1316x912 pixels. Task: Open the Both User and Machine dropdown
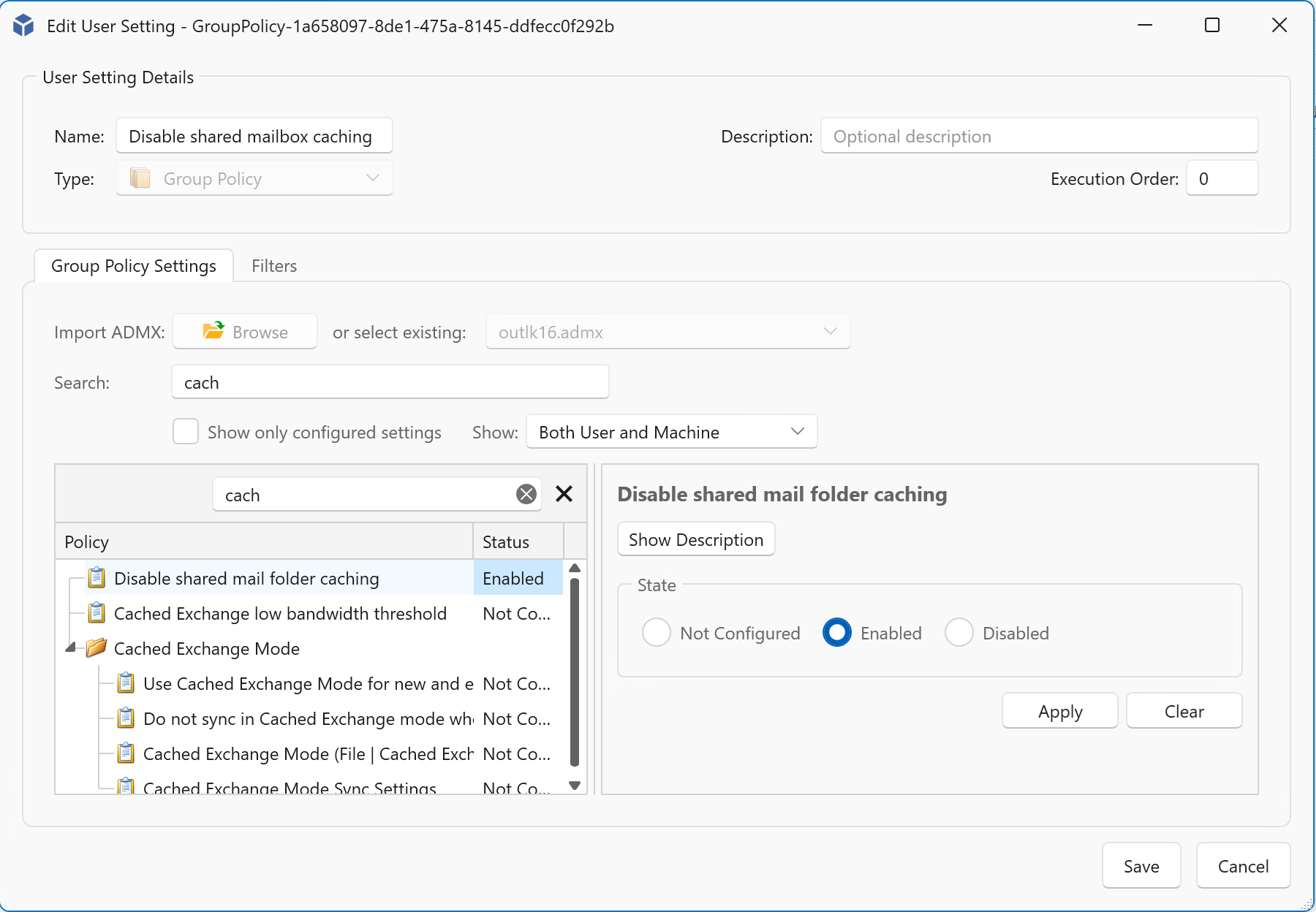pyautogui.click(x=671, y=432)
